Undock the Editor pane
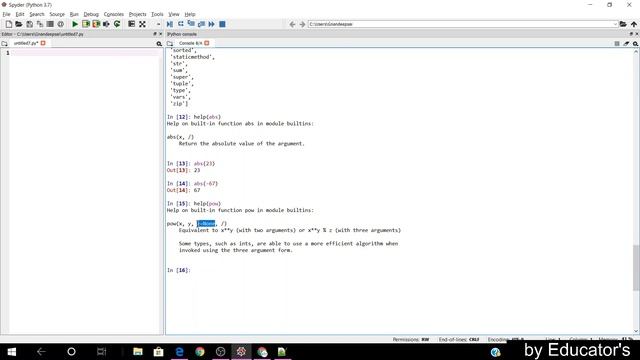 tap(155, 34)
